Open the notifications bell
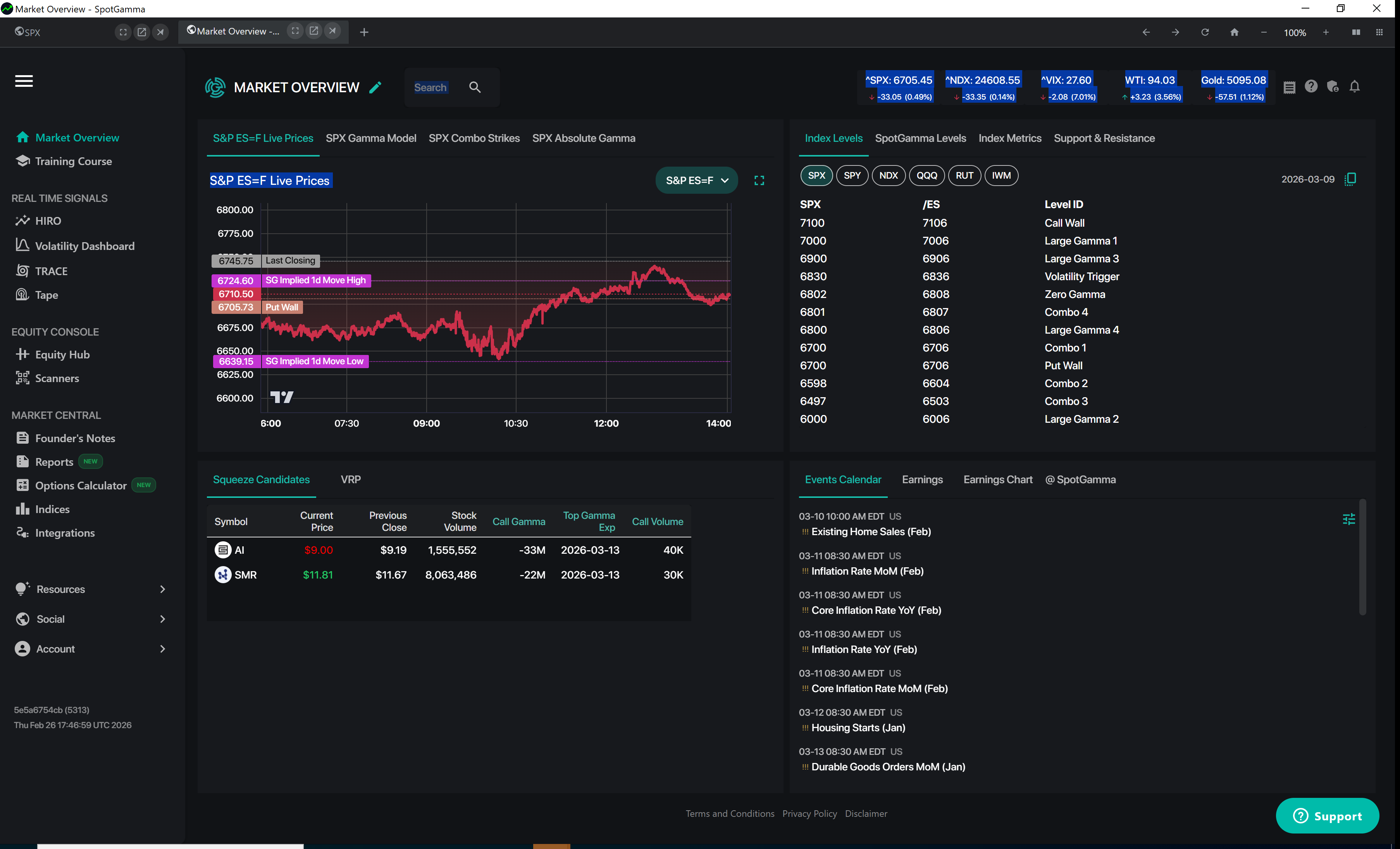 pyautogui.click(x=1355, y=86)
